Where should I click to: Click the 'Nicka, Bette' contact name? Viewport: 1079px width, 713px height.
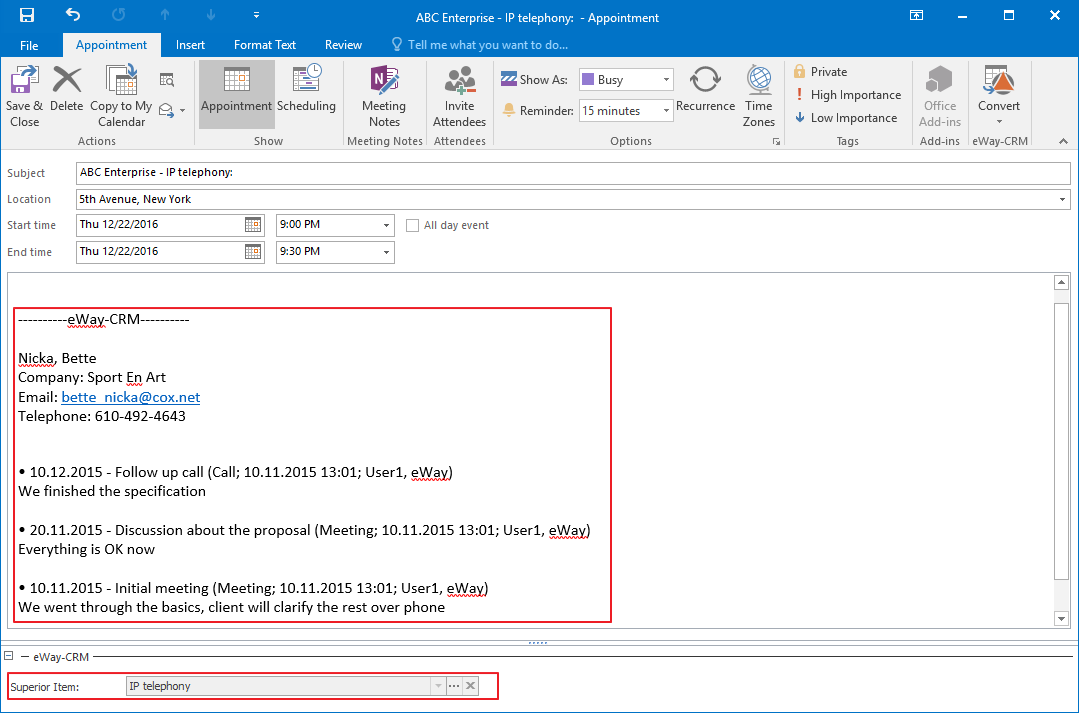coord(57,359)
